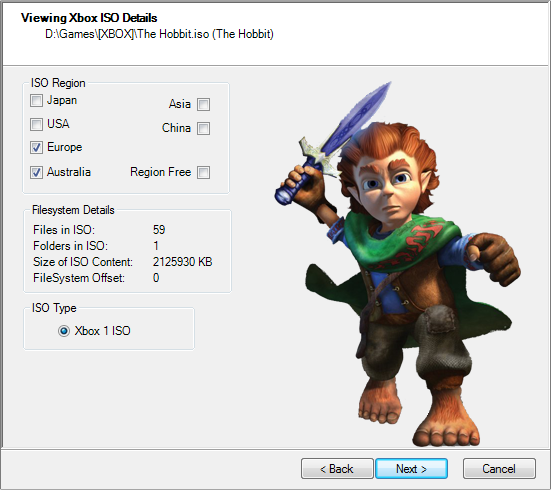The width and height of the screenshot is (551, 490).
Task: Tick the Japan region checkbox
Action: pyautogui.click(x=36, y=101)
